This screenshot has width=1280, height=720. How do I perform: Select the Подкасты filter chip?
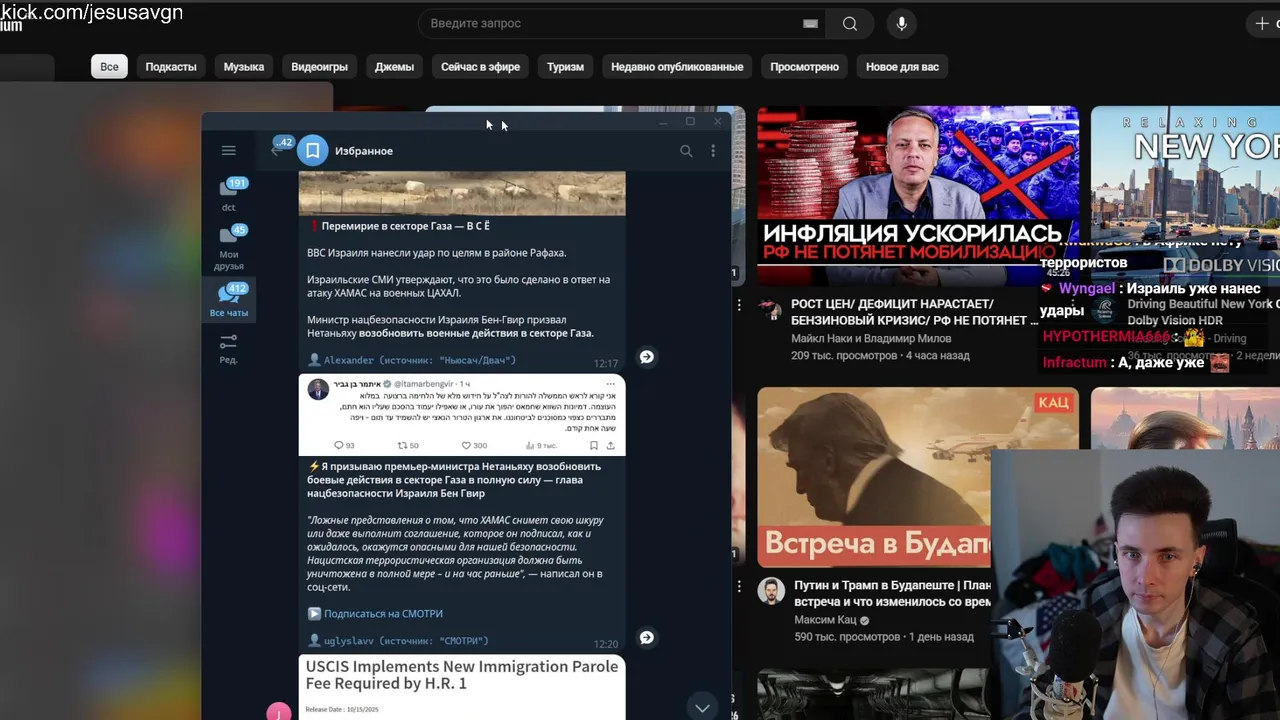[x=171, y=67]
